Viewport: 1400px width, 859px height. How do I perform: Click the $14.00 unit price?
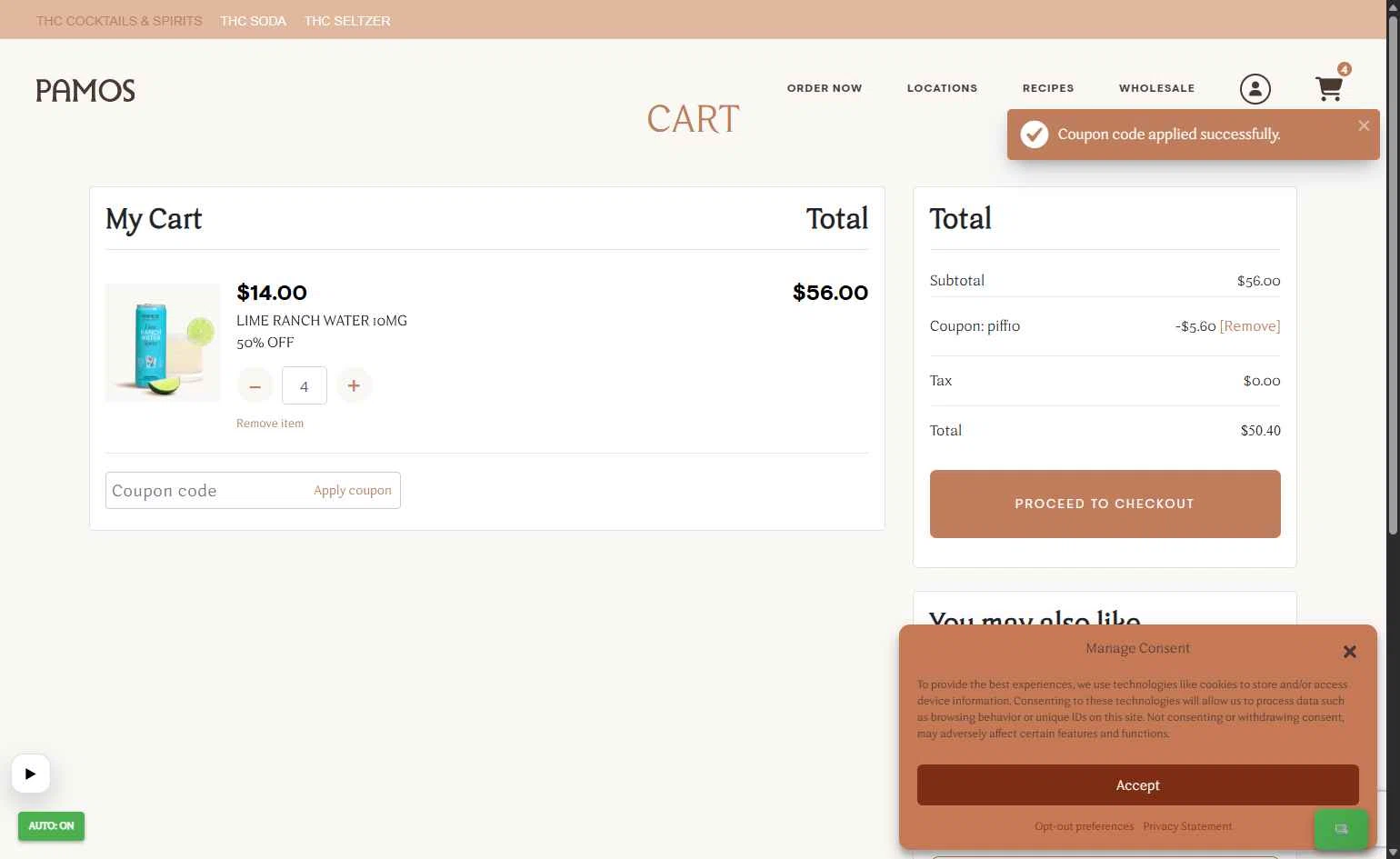click(x=272, y=293)
